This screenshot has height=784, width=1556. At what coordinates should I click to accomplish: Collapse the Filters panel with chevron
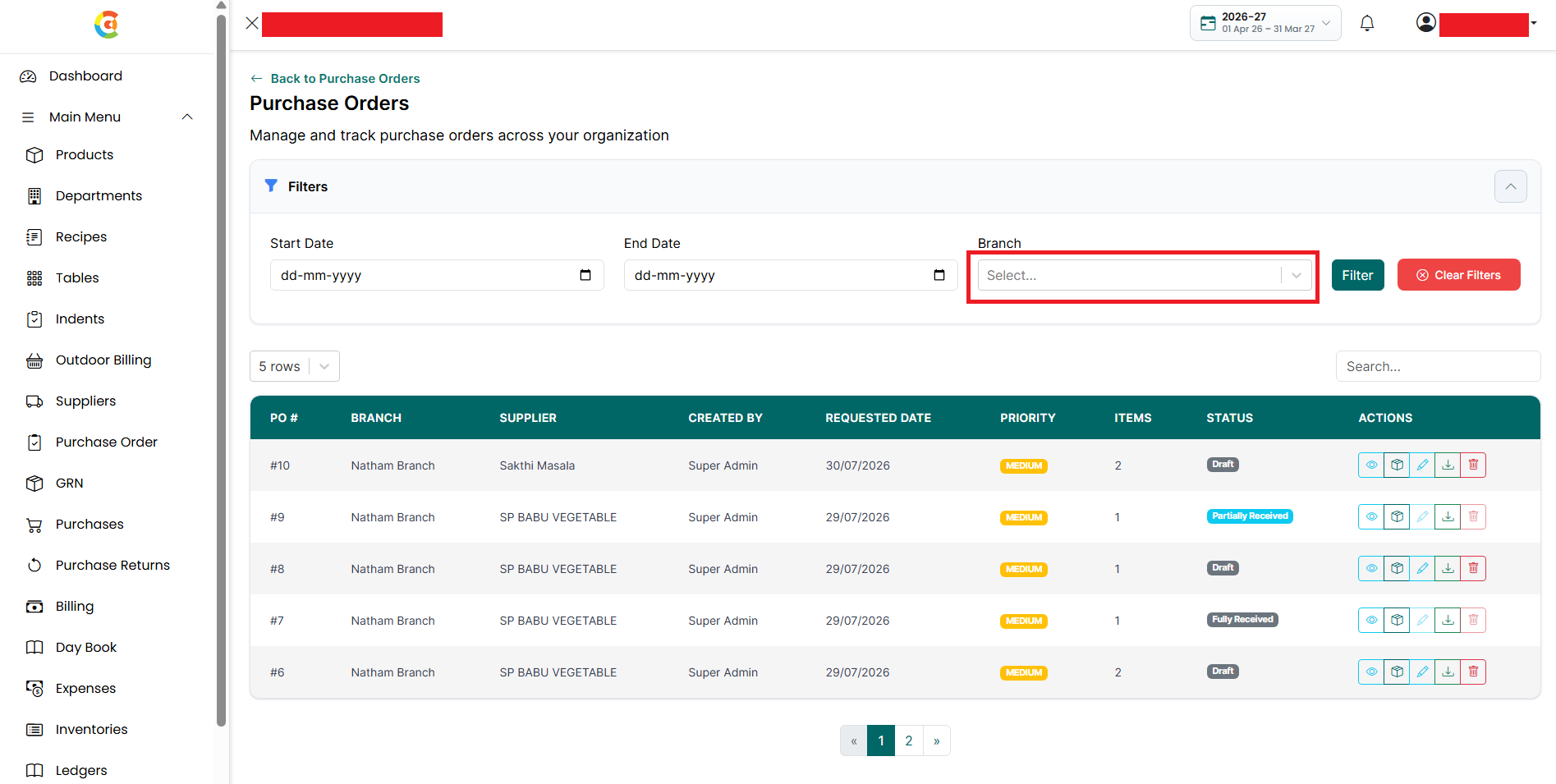coord(1511,186)
